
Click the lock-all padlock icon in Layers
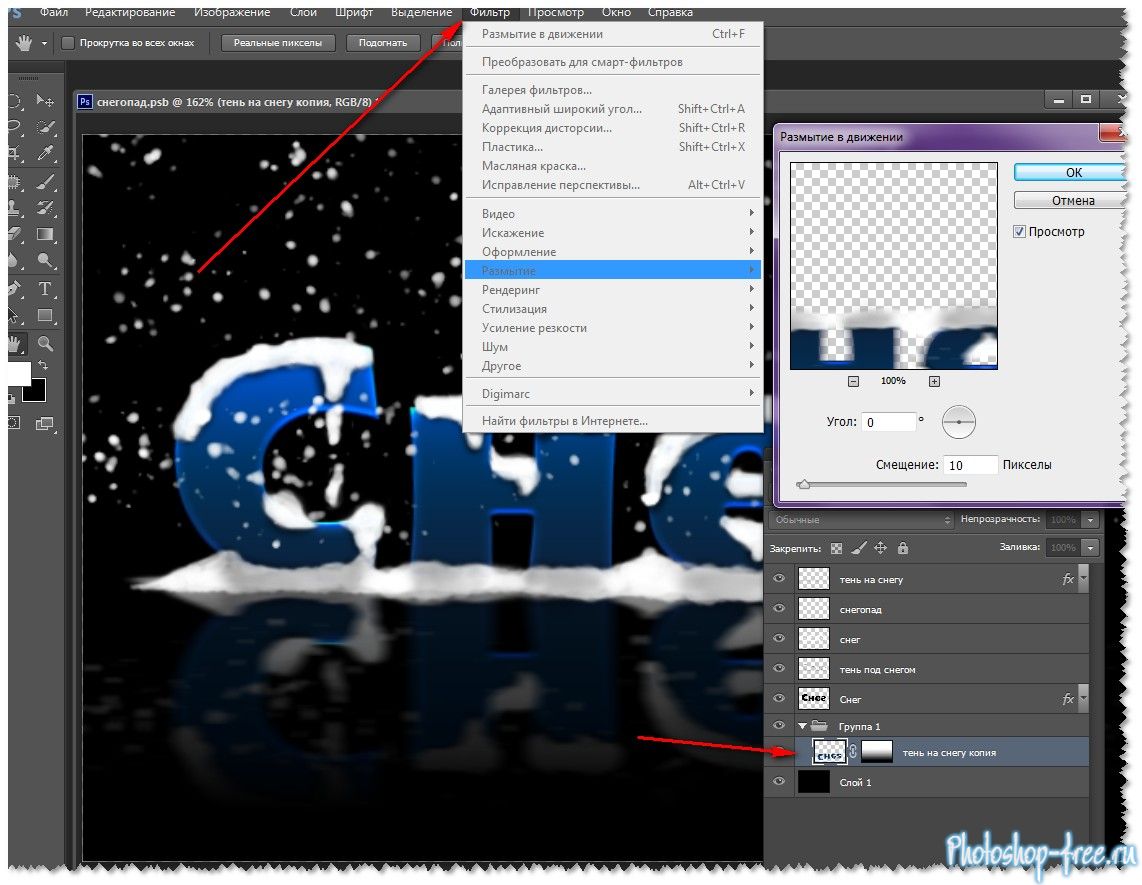[903, 548]
